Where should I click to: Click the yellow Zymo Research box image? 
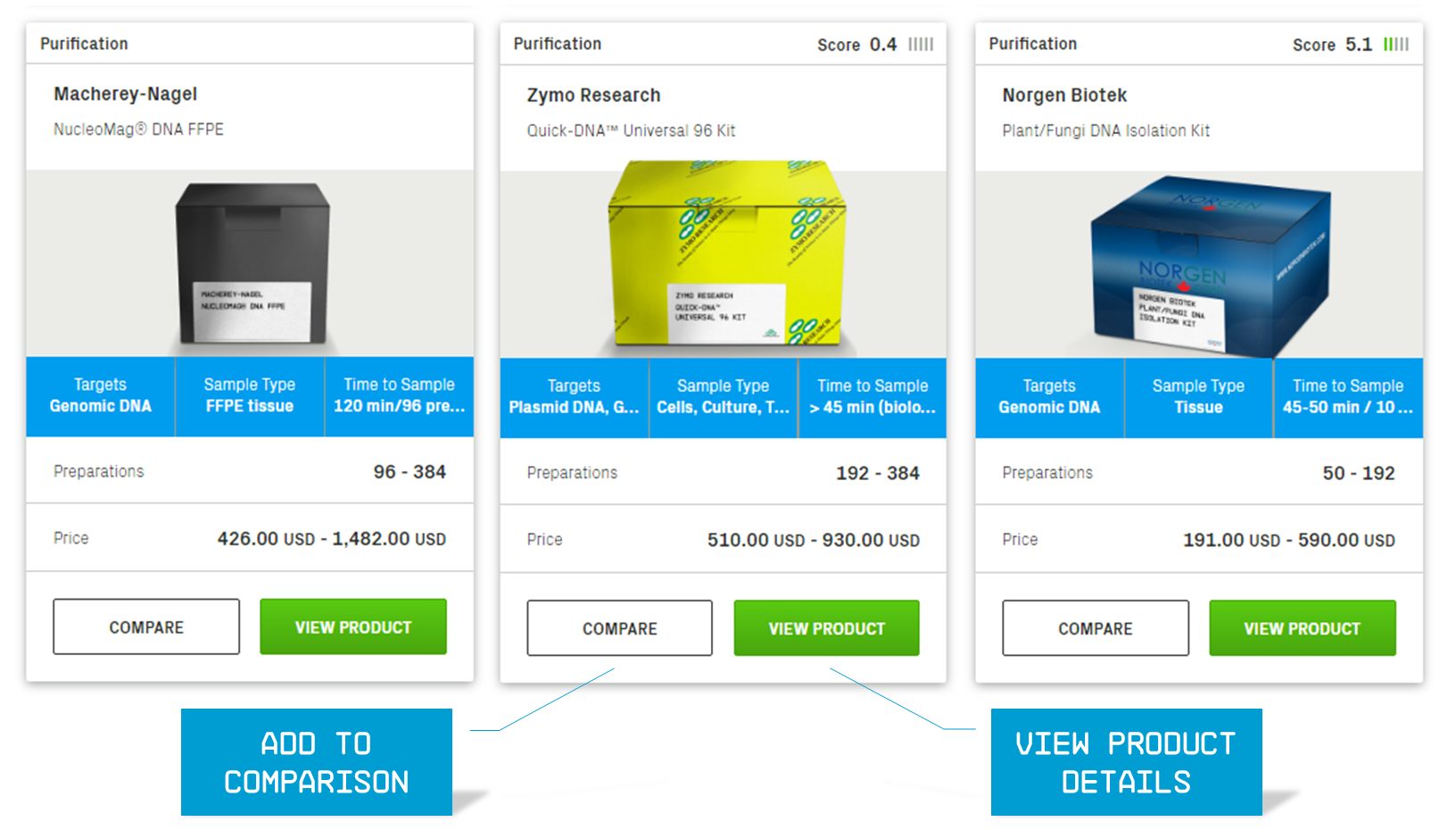coord(726,253)
